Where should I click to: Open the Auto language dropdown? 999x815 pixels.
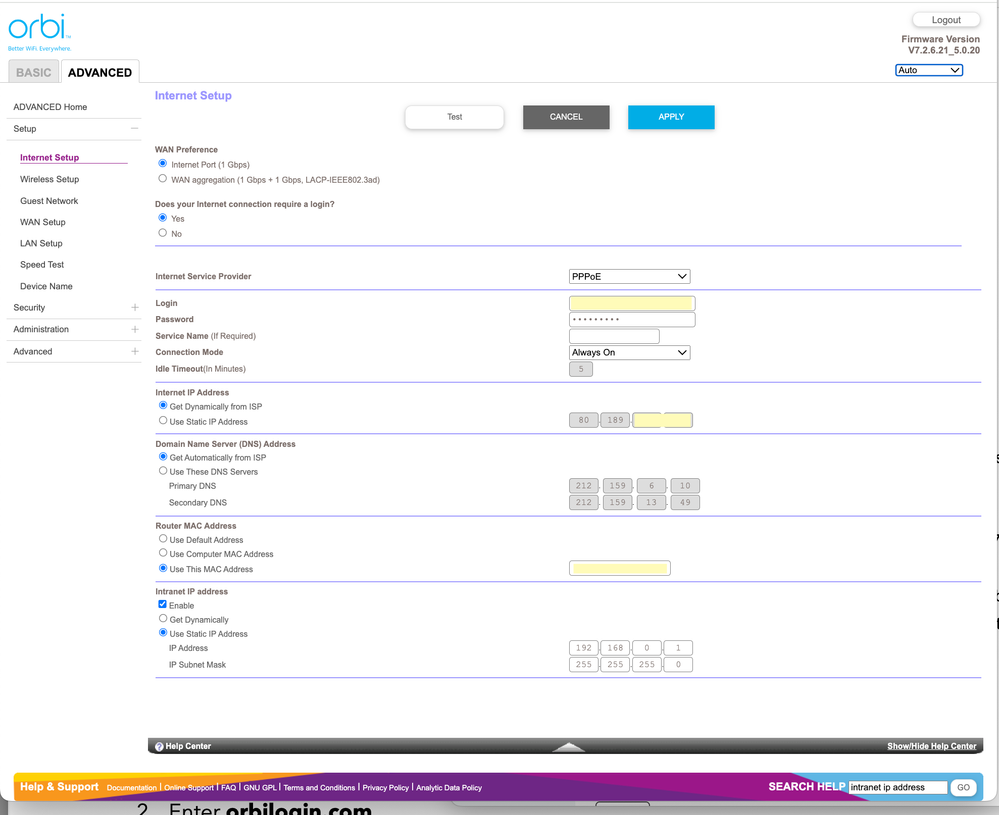(x=928, y=70)
